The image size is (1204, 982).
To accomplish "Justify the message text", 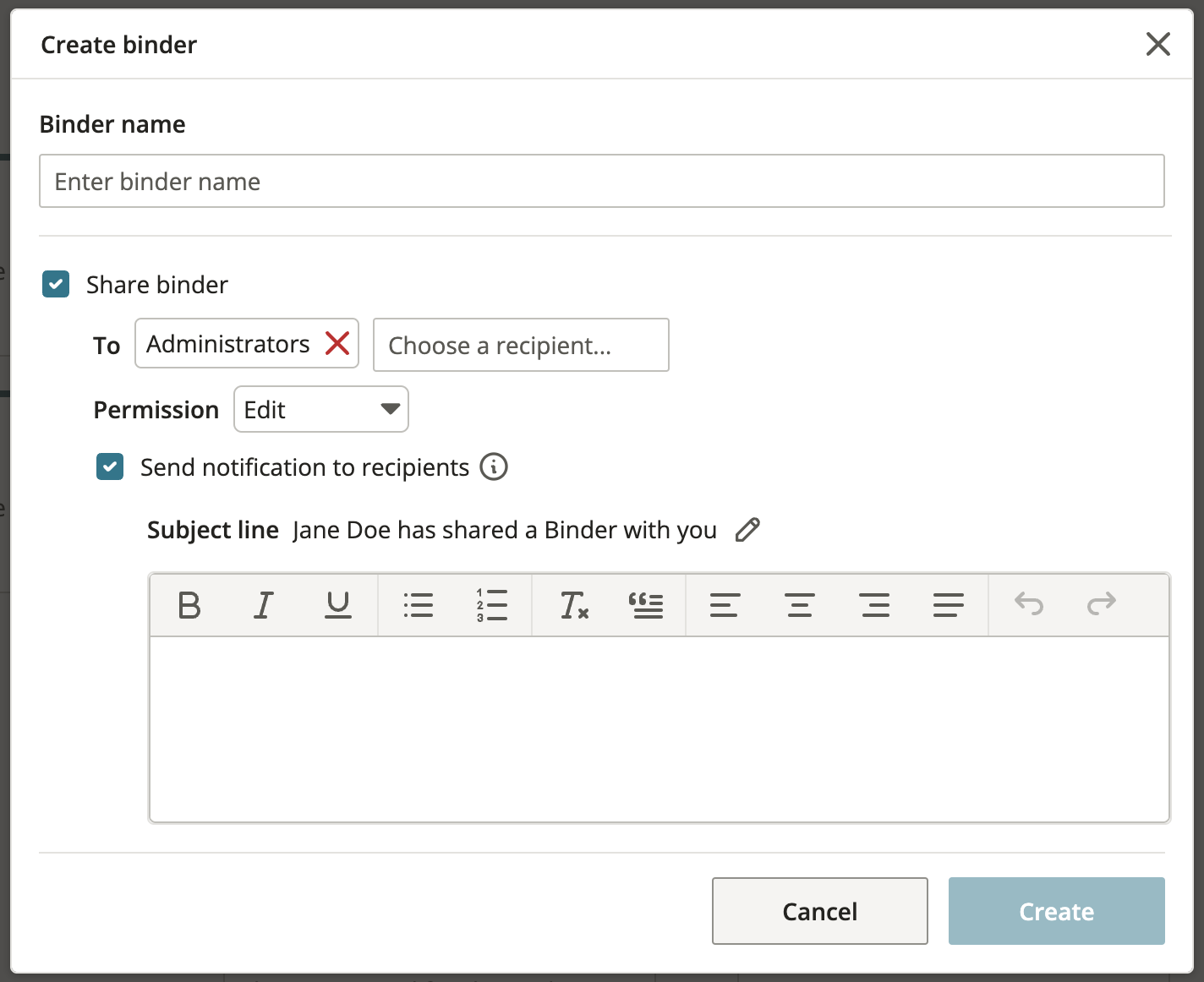I will [x=948, y=605].
